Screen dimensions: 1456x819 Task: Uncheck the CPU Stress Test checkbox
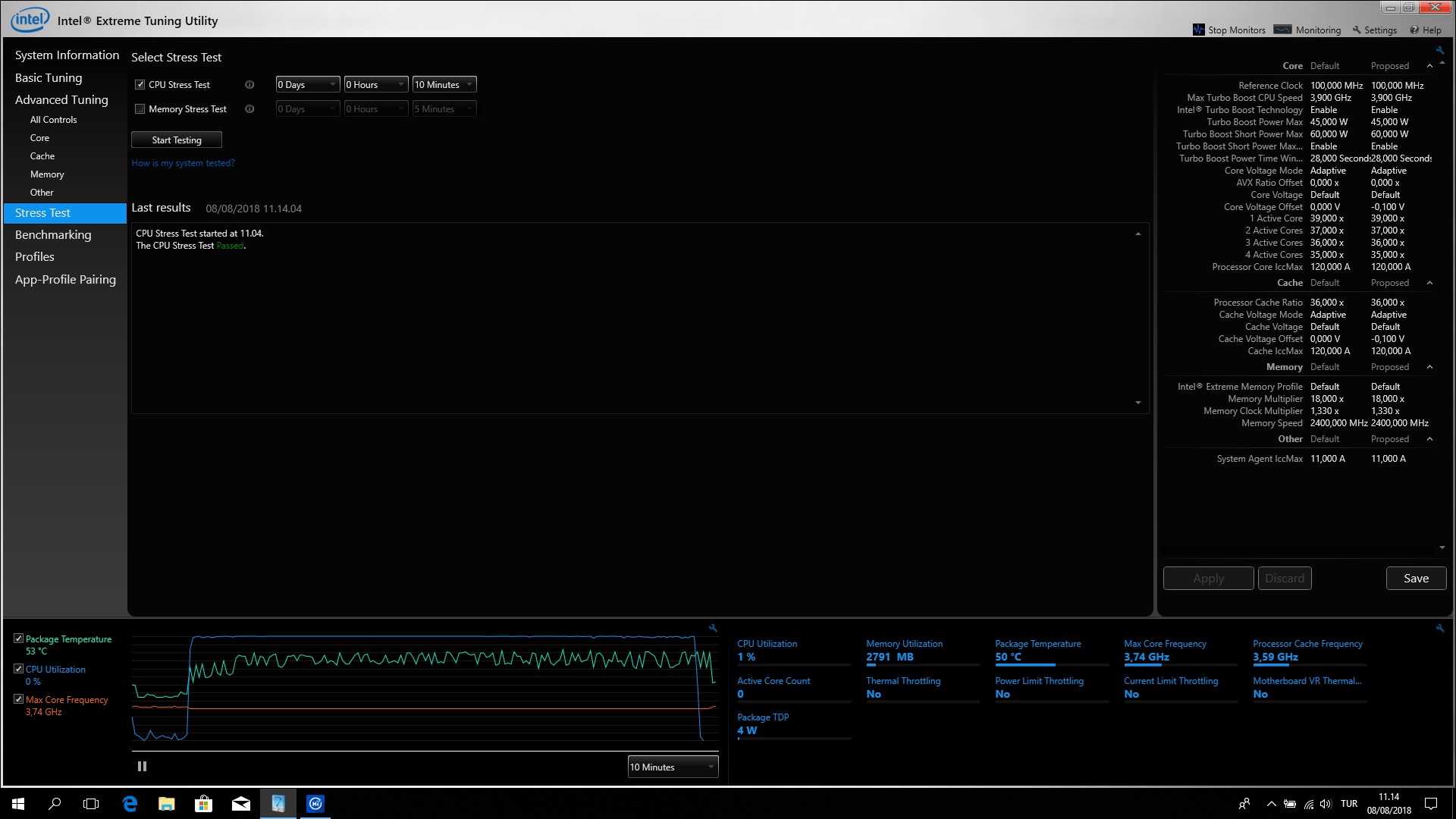(140, 85)
